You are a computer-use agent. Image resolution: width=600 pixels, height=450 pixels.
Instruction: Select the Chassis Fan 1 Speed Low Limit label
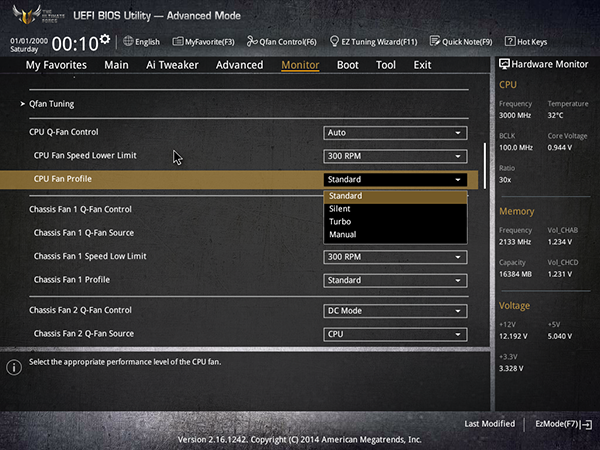(x=90, y=256)
